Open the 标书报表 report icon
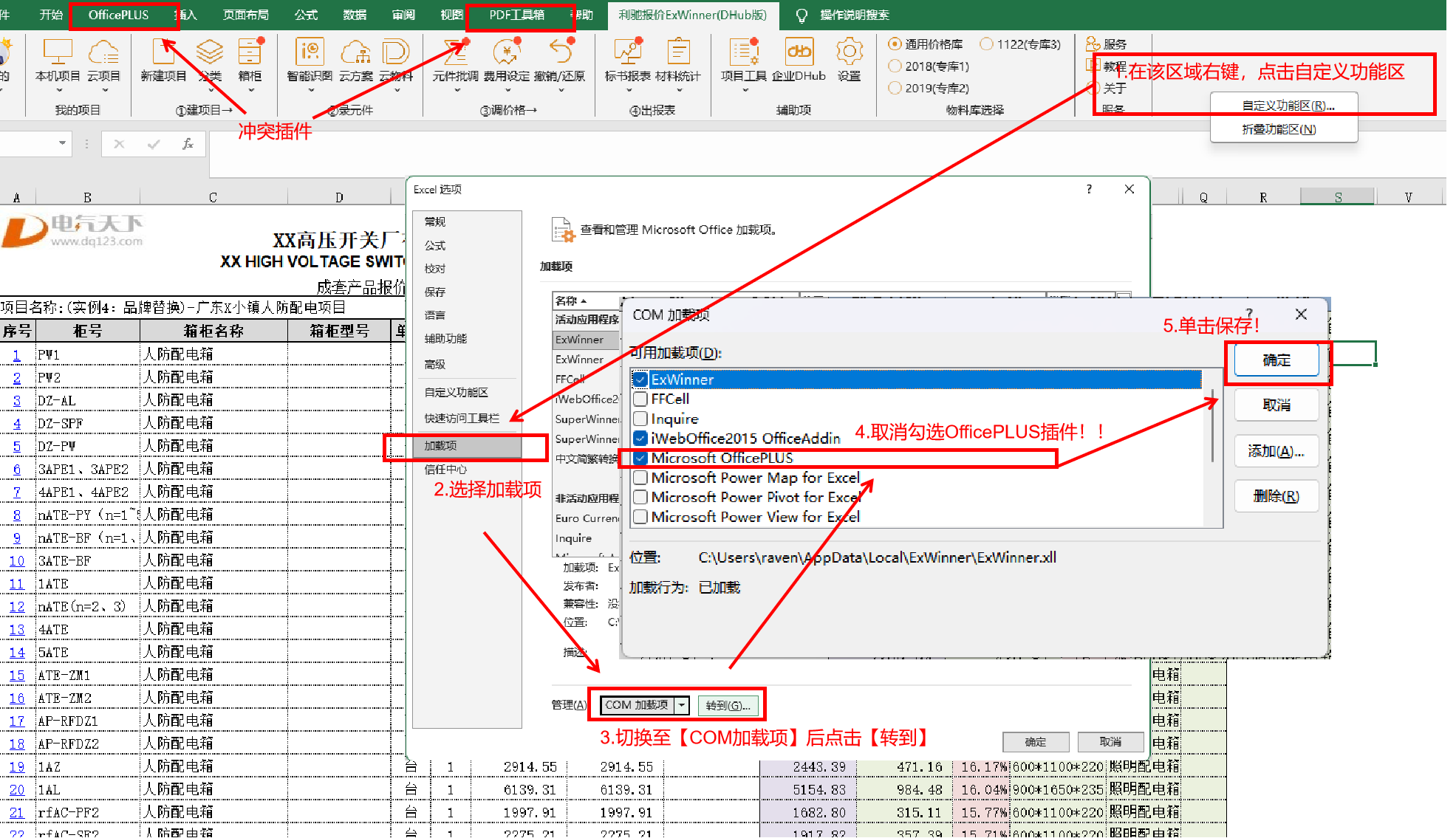The image size is (1456, 838). coord(627,52)
